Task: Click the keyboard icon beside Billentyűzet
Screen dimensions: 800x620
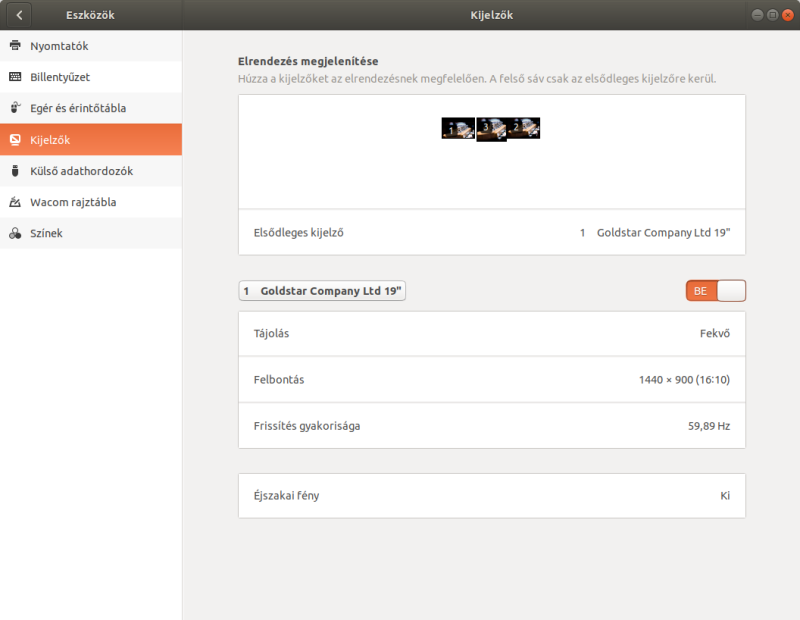Action: 15,77
